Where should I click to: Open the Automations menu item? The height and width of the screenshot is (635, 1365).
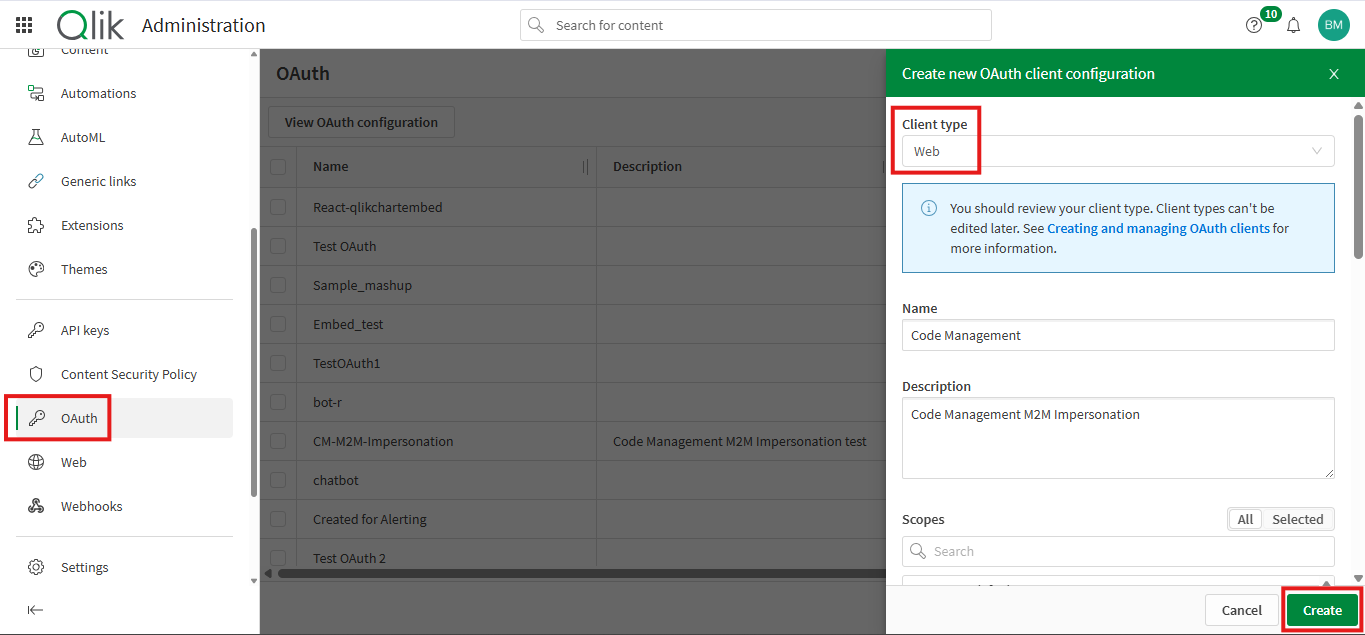click(x=124, y=93)
